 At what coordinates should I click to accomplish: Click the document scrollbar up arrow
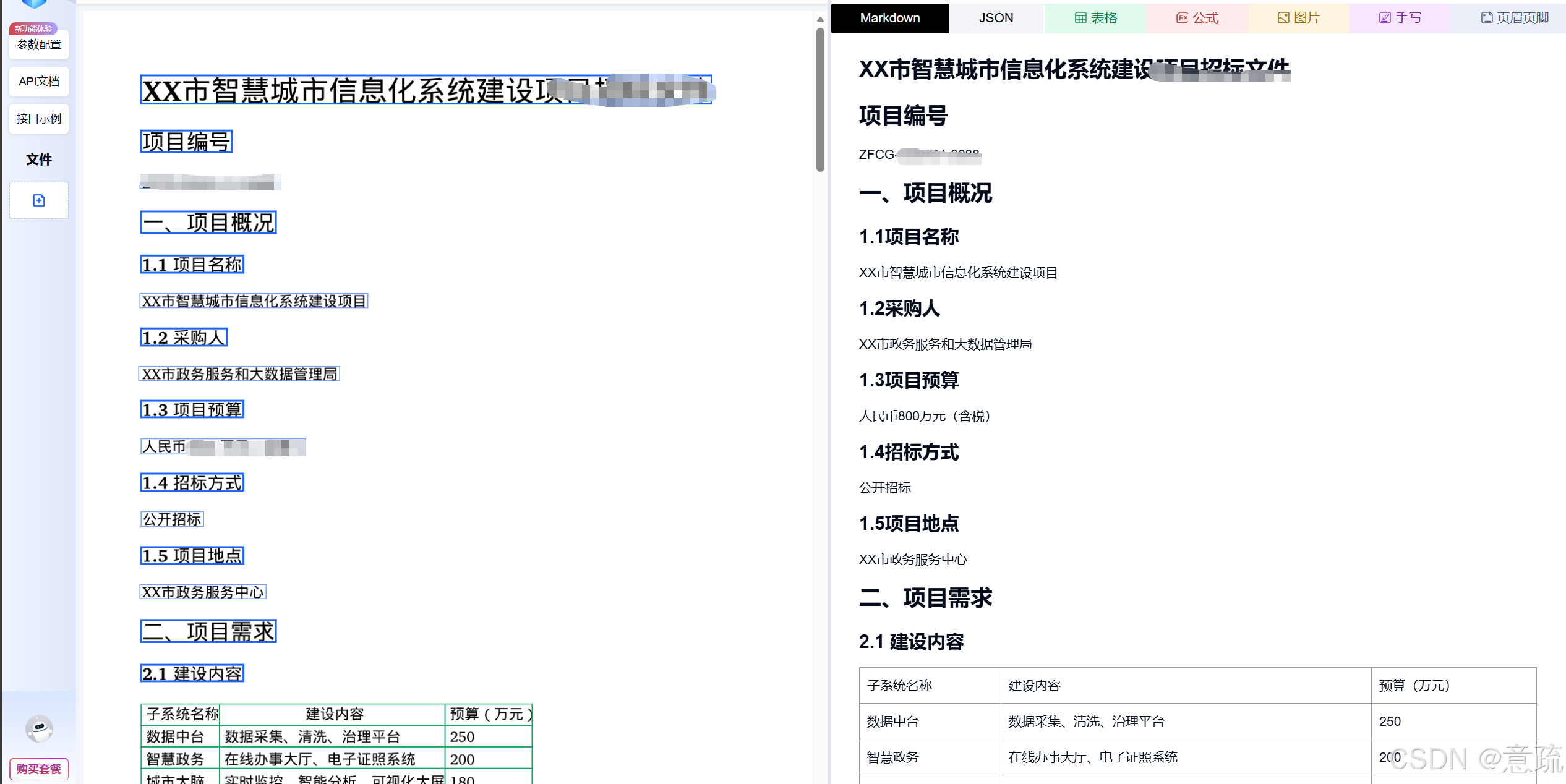pyautogui.click(x=820, y=20)
